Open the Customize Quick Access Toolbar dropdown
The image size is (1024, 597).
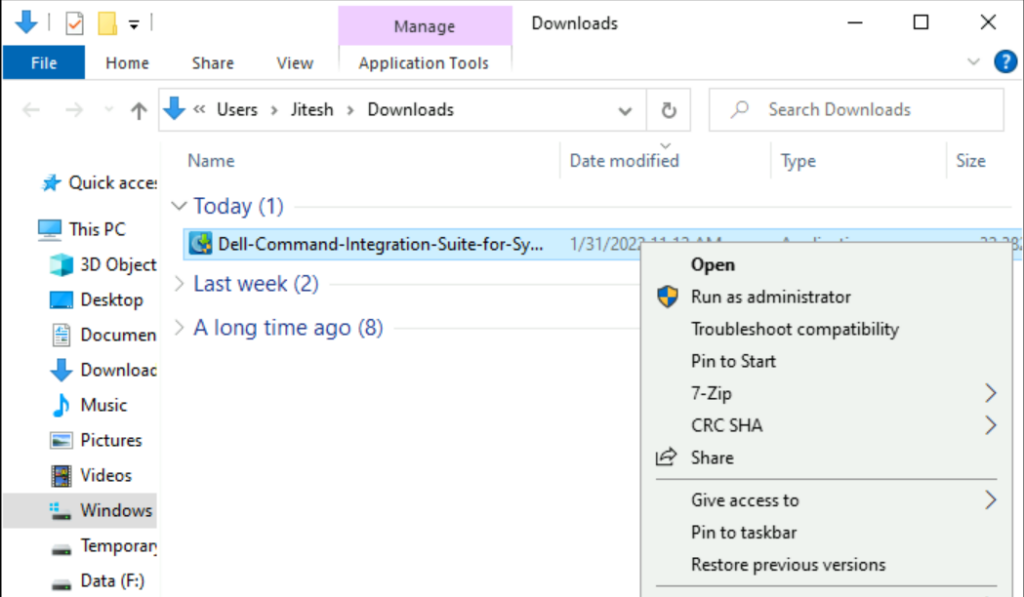click(x=134, y=25)
